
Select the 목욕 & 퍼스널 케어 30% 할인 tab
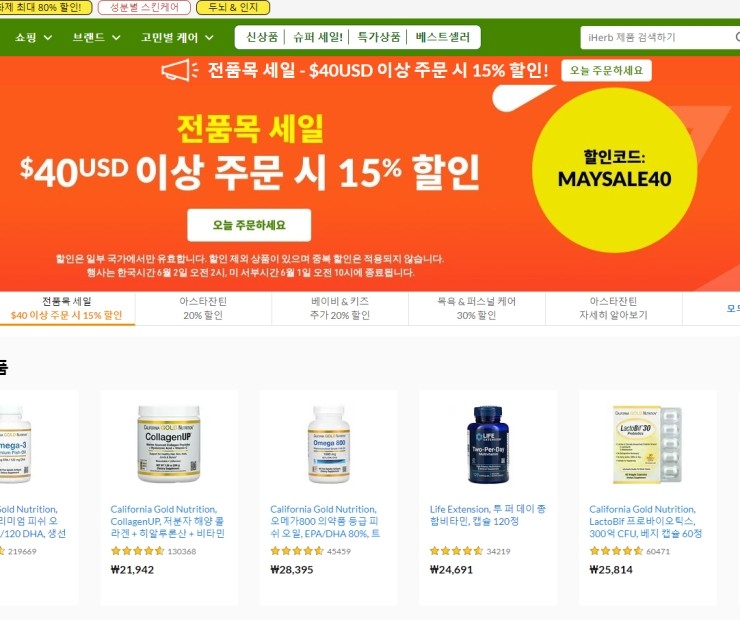point(477,308)
